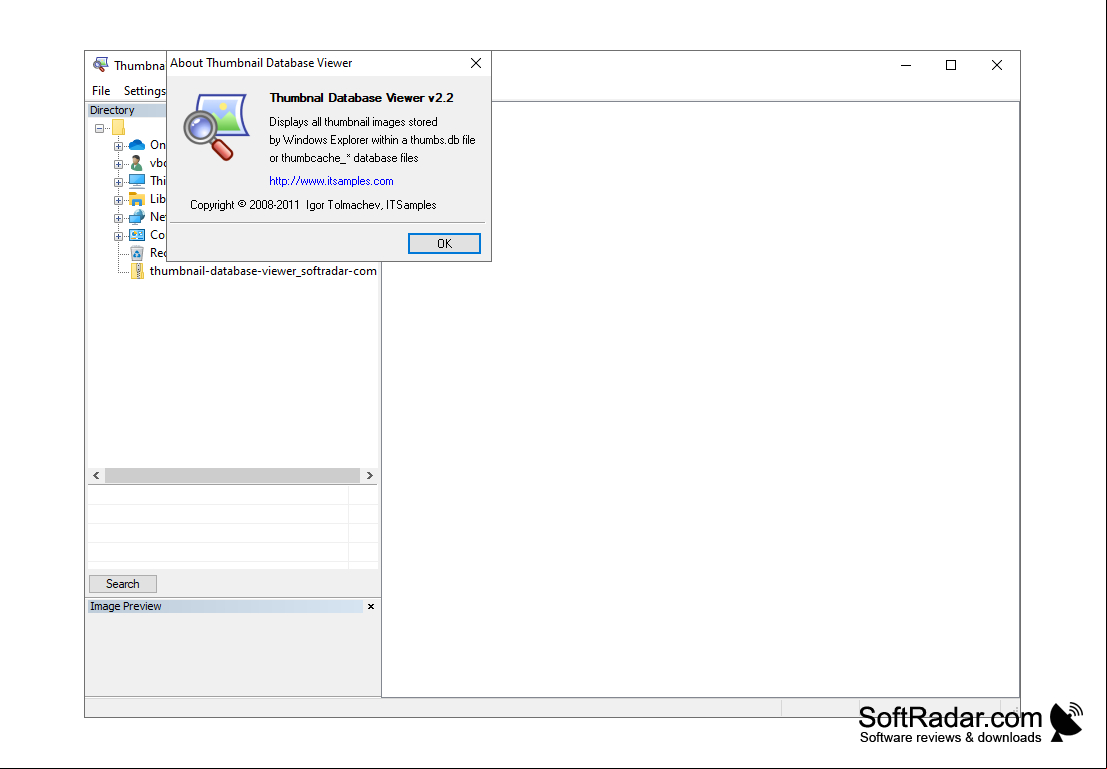Click the Directory panel header
The image size is (1107, 769).
tap(127, 110)
